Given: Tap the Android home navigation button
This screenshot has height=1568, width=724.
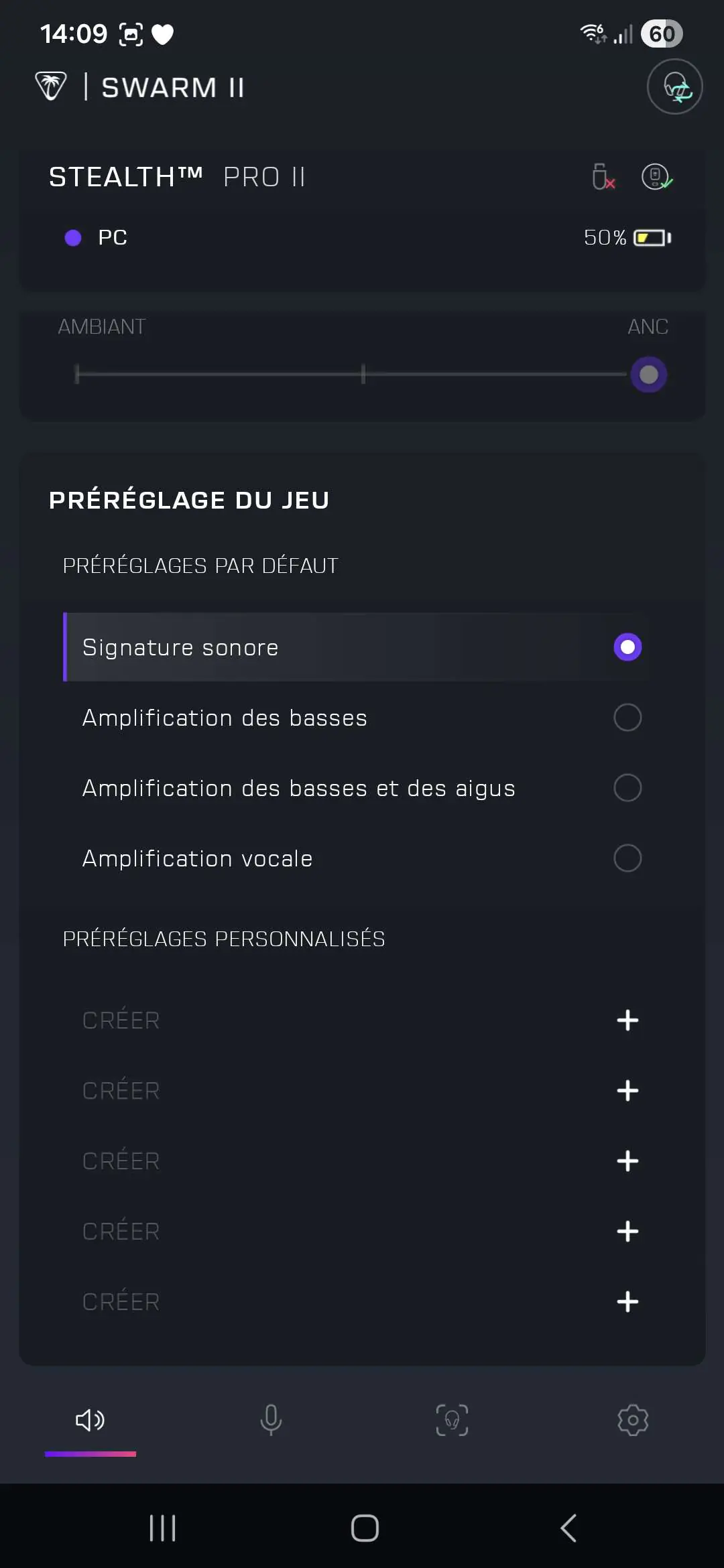Looking at the screenshot, I should 365,1528.
